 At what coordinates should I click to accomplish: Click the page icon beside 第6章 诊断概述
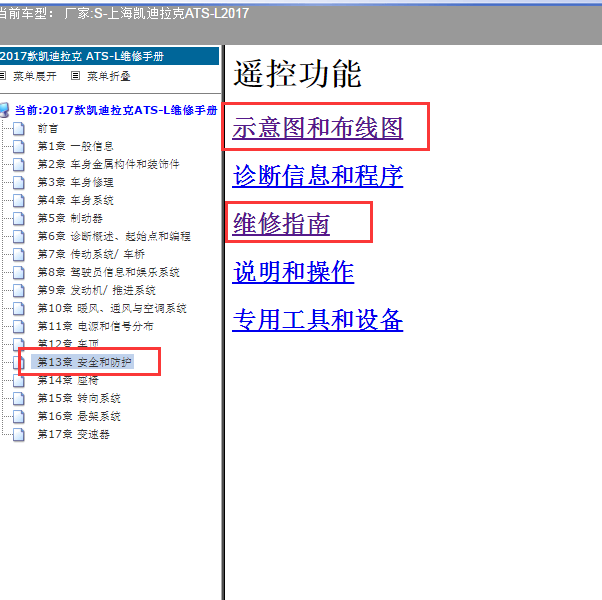(x=18, y=236)
